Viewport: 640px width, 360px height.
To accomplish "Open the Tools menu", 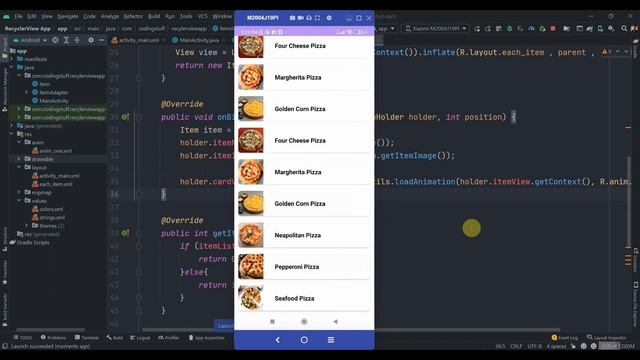I will (x=186, y=16).
